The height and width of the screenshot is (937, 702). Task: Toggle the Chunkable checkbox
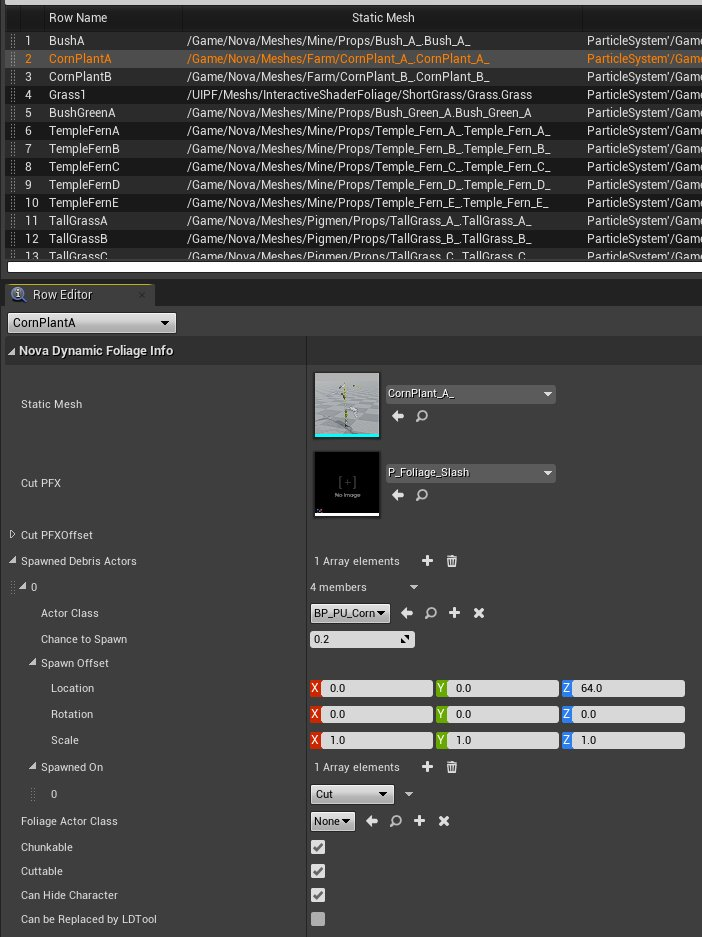pos(318,847)
